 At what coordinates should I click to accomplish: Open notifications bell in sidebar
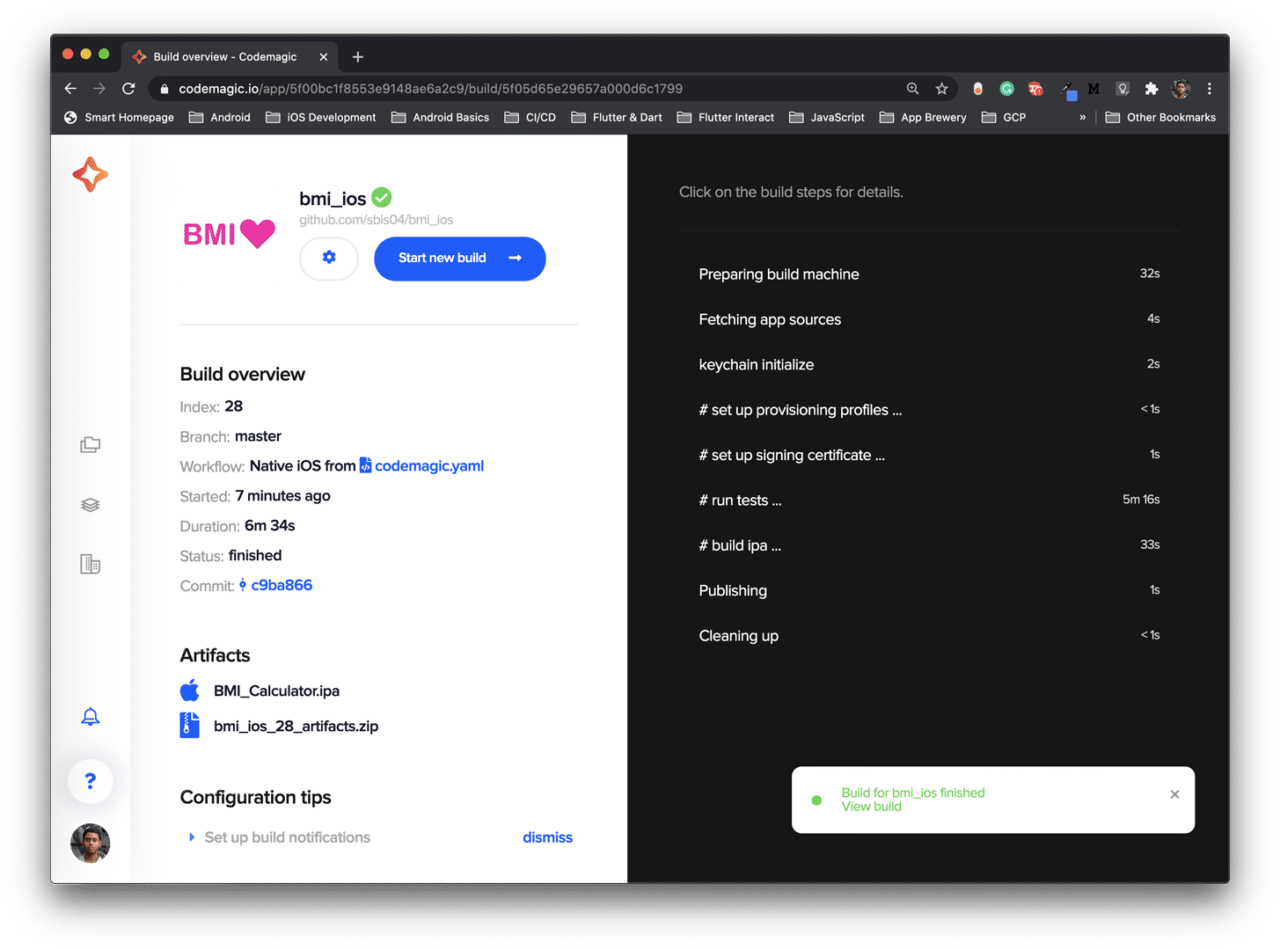click(x=90, y=716)
